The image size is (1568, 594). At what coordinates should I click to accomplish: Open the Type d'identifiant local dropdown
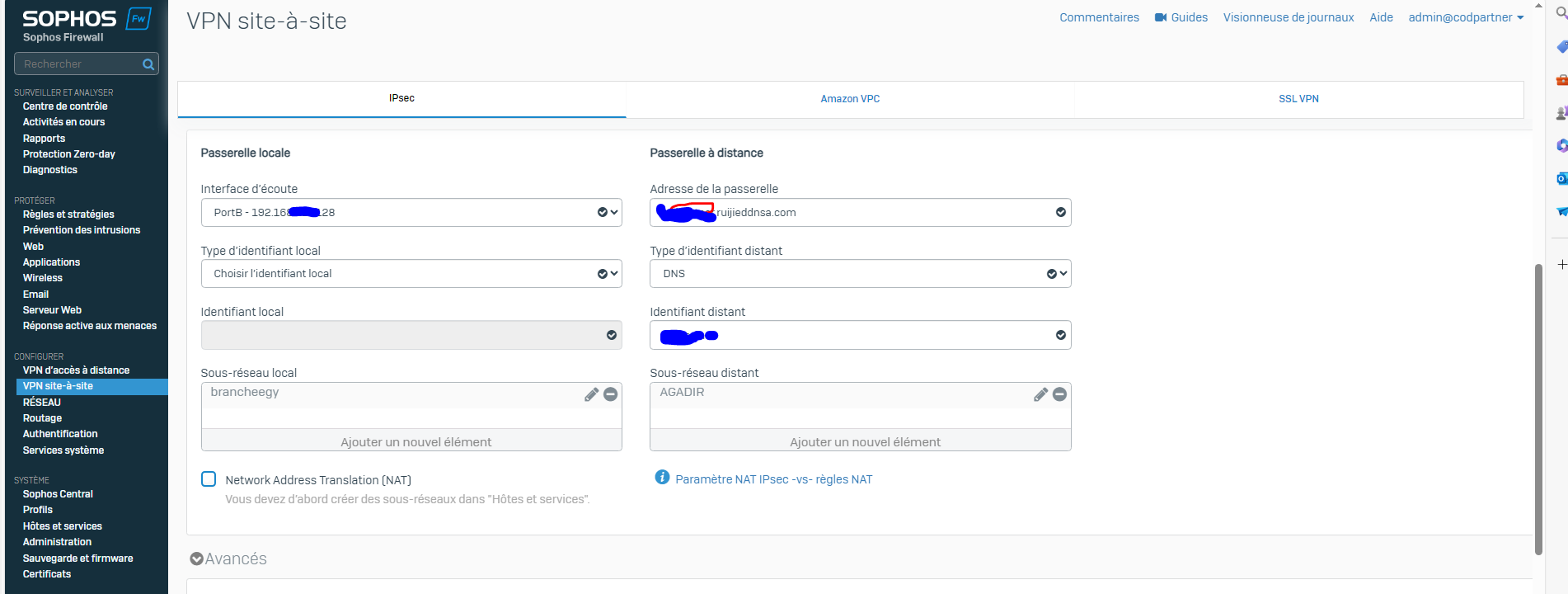(x=411, y=274)
